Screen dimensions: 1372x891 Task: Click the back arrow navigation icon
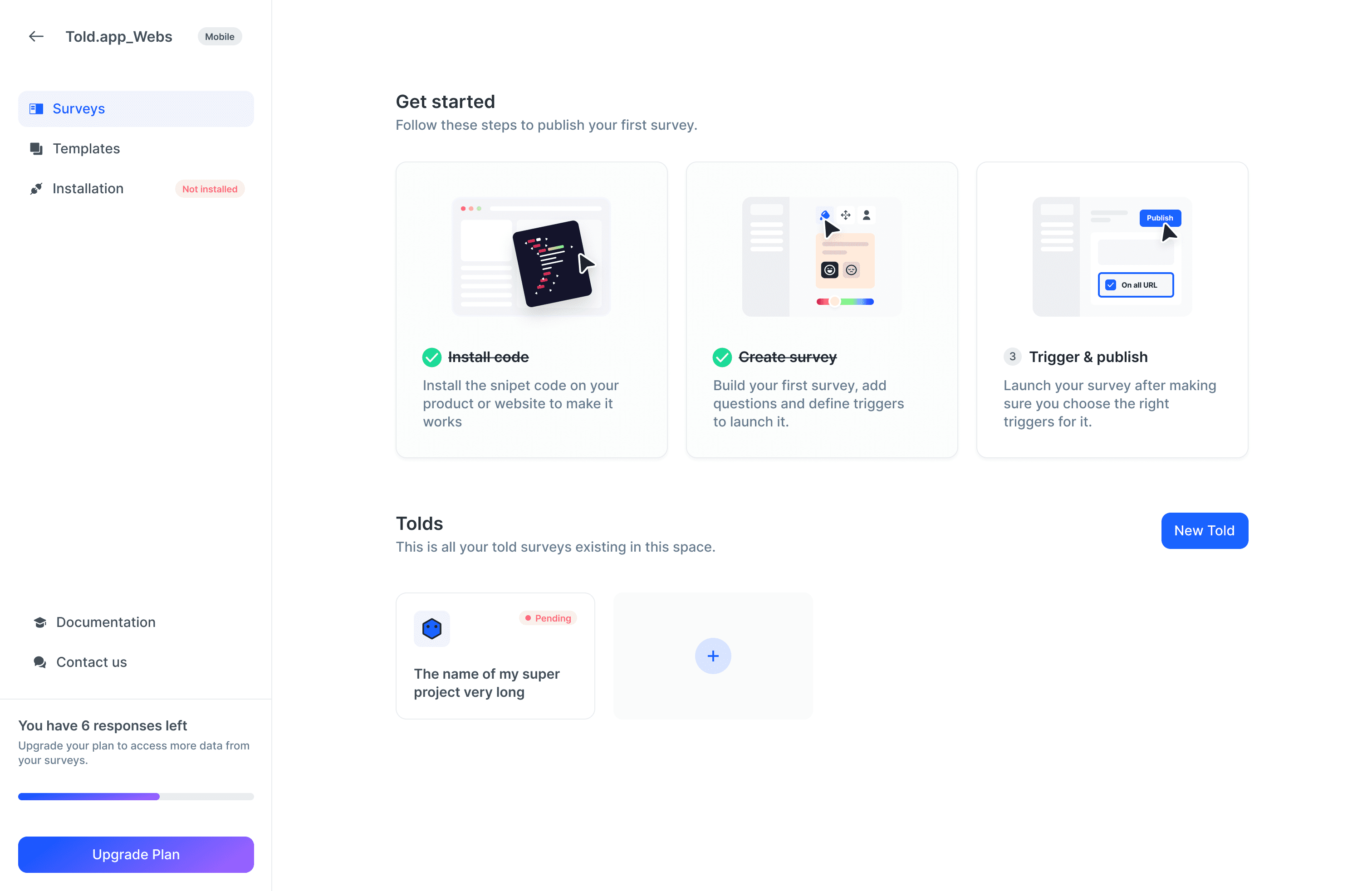click(36, 36)
